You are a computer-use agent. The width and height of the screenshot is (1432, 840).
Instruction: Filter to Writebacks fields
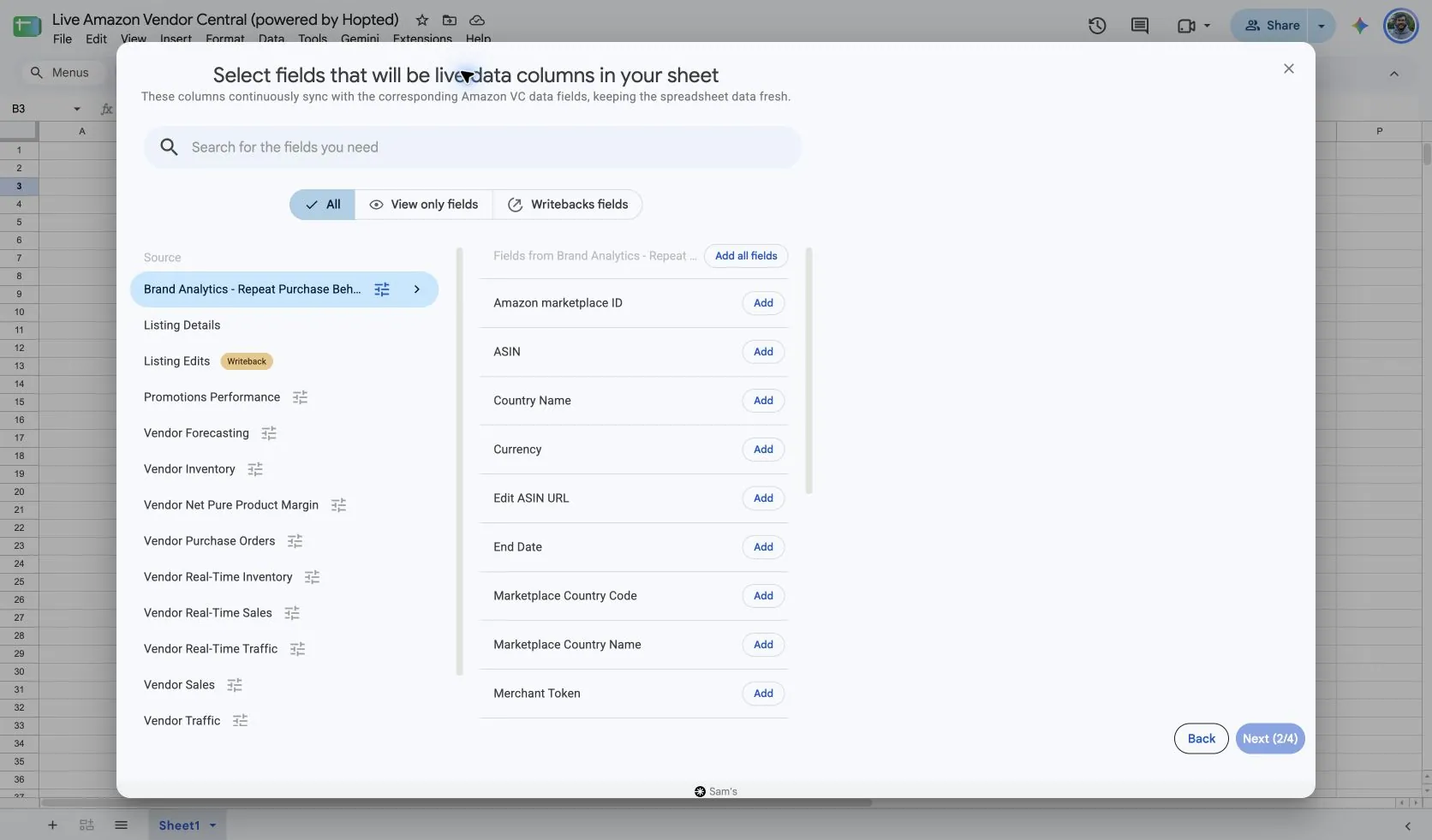[x=568, y=205]
